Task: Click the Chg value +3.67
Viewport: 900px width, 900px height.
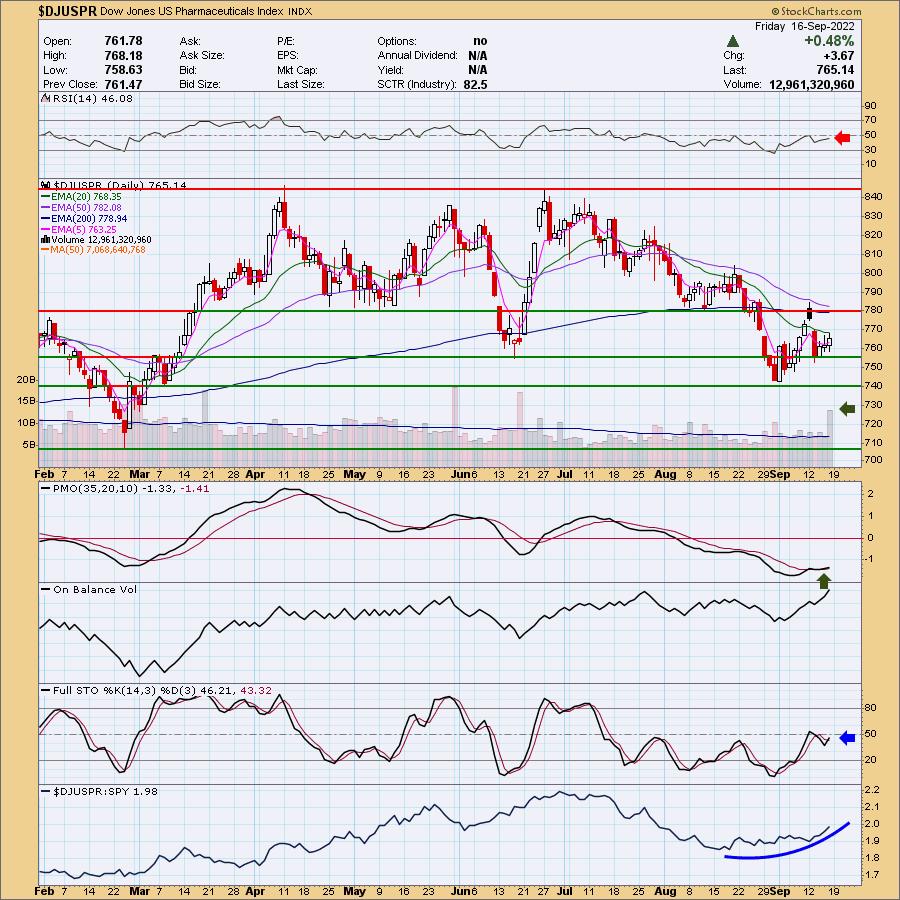Action: pyautogui.click(x=838, y=56)
